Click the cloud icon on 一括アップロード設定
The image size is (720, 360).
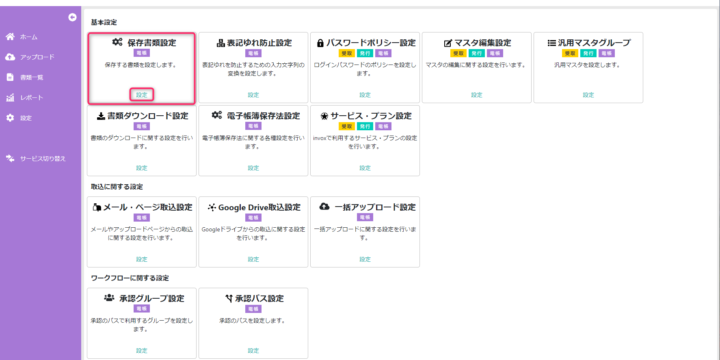tap(324, 207)
